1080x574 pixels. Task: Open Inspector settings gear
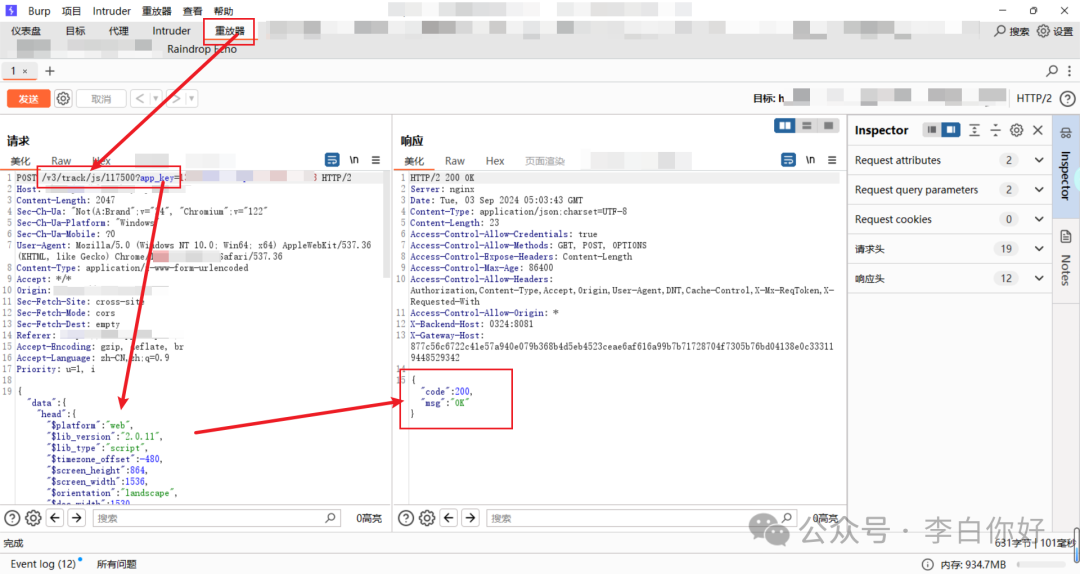[1017, 130]
